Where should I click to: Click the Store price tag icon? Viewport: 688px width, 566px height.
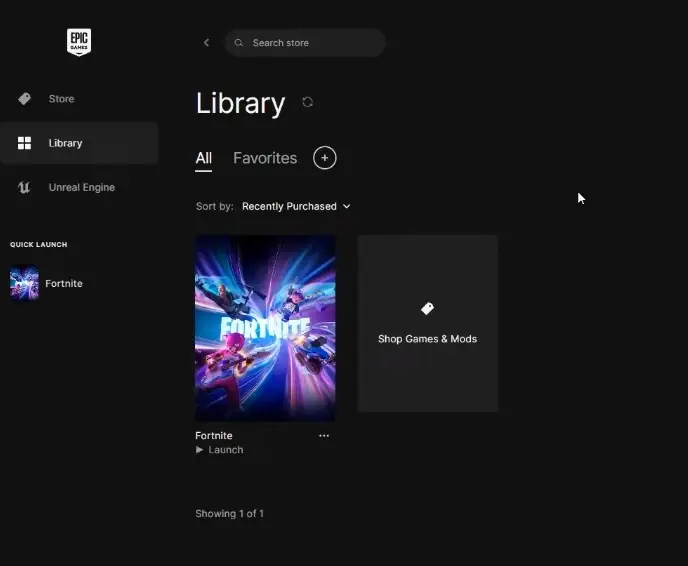tap(25, 99)
